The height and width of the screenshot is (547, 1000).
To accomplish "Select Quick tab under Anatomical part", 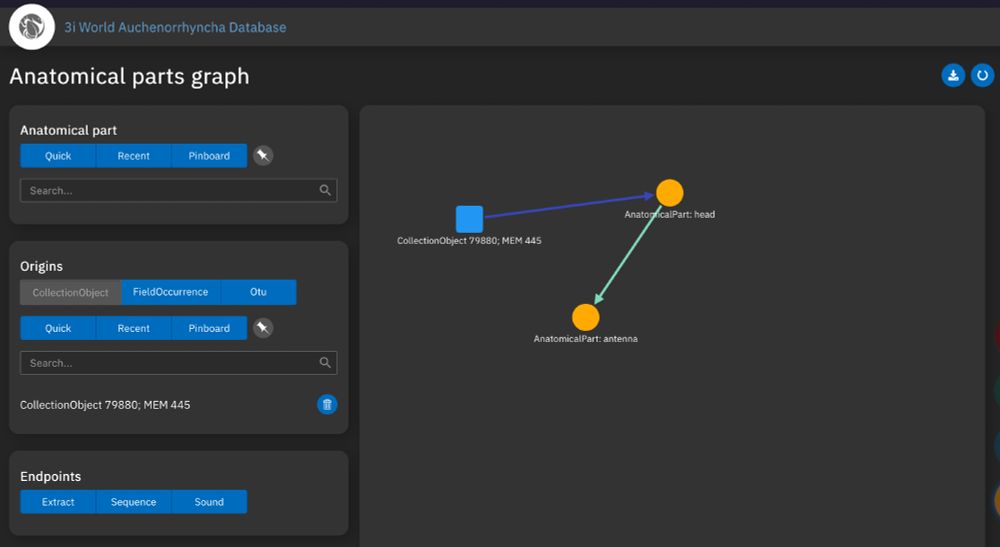I will pos(58,156).
